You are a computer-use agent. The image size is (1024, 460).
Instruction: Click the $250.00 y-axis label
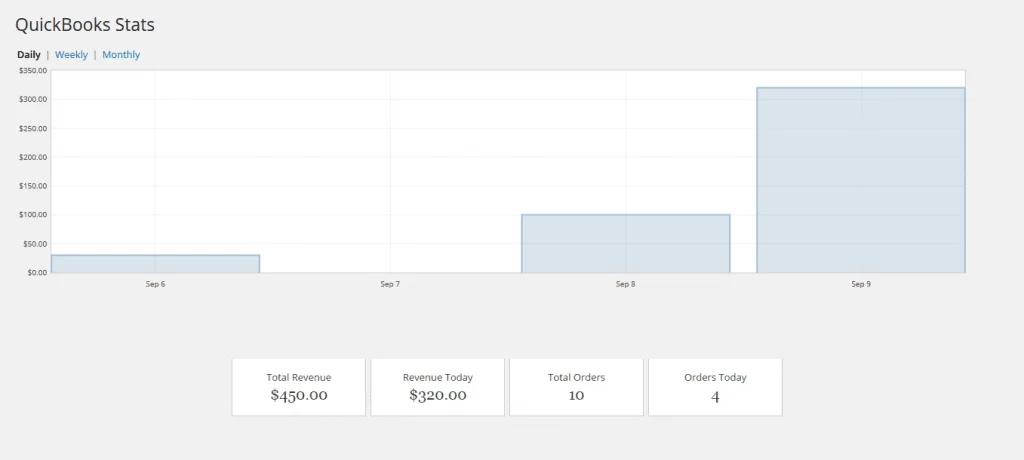[33, 128]
